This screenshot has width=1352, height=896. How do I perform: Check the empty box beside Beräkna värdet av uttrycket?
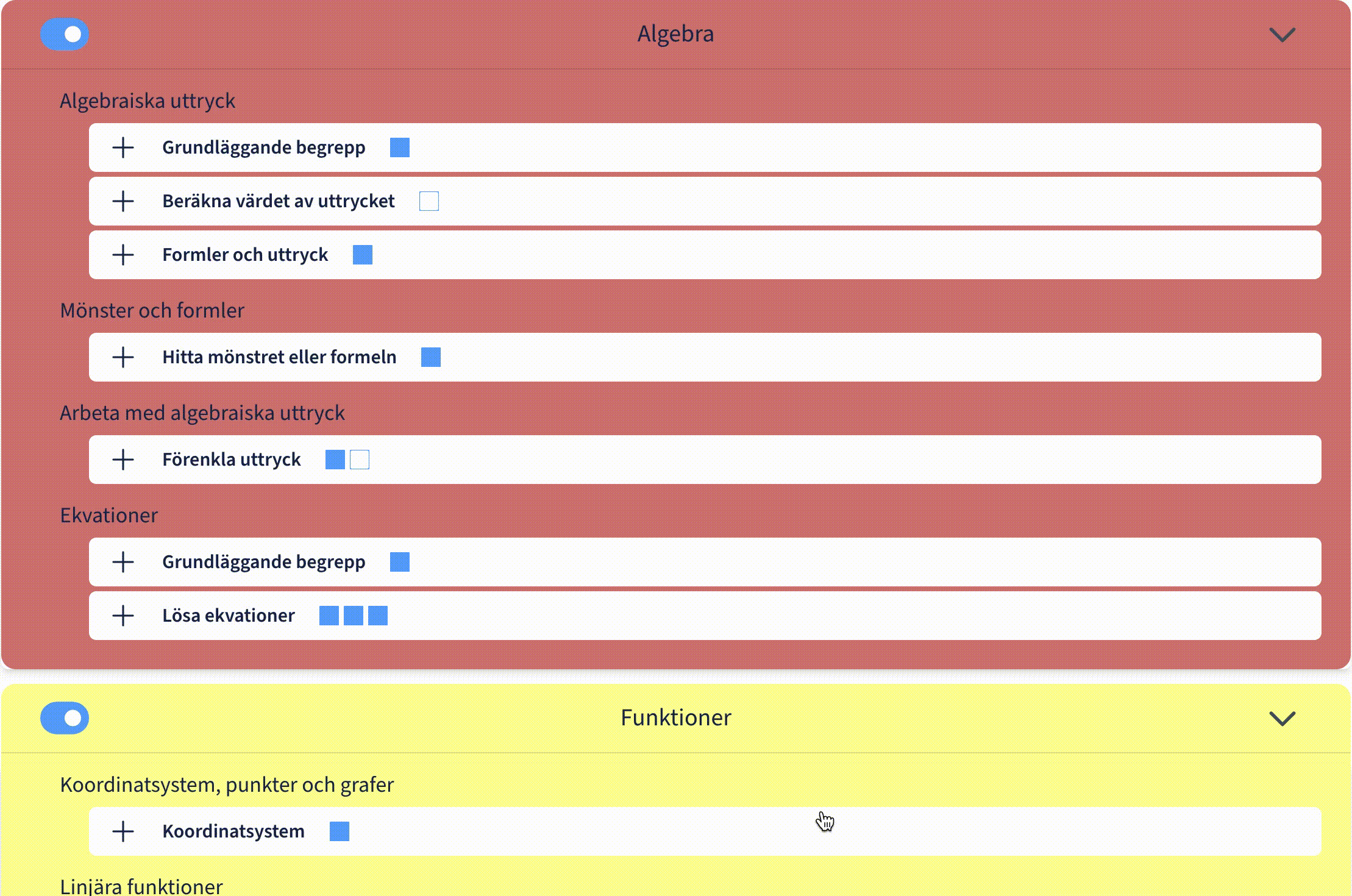click(x=429, y=201)
